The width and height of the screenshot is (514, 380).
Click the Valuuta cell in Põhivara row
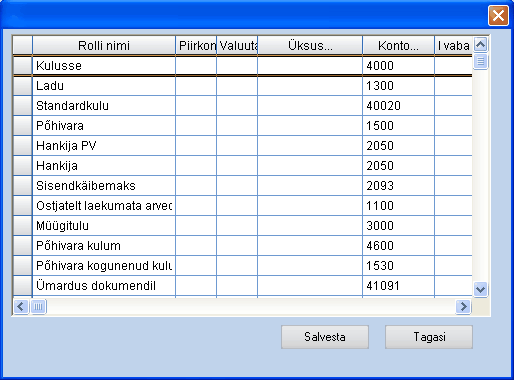pyautogui.click(x=237, y=126)
